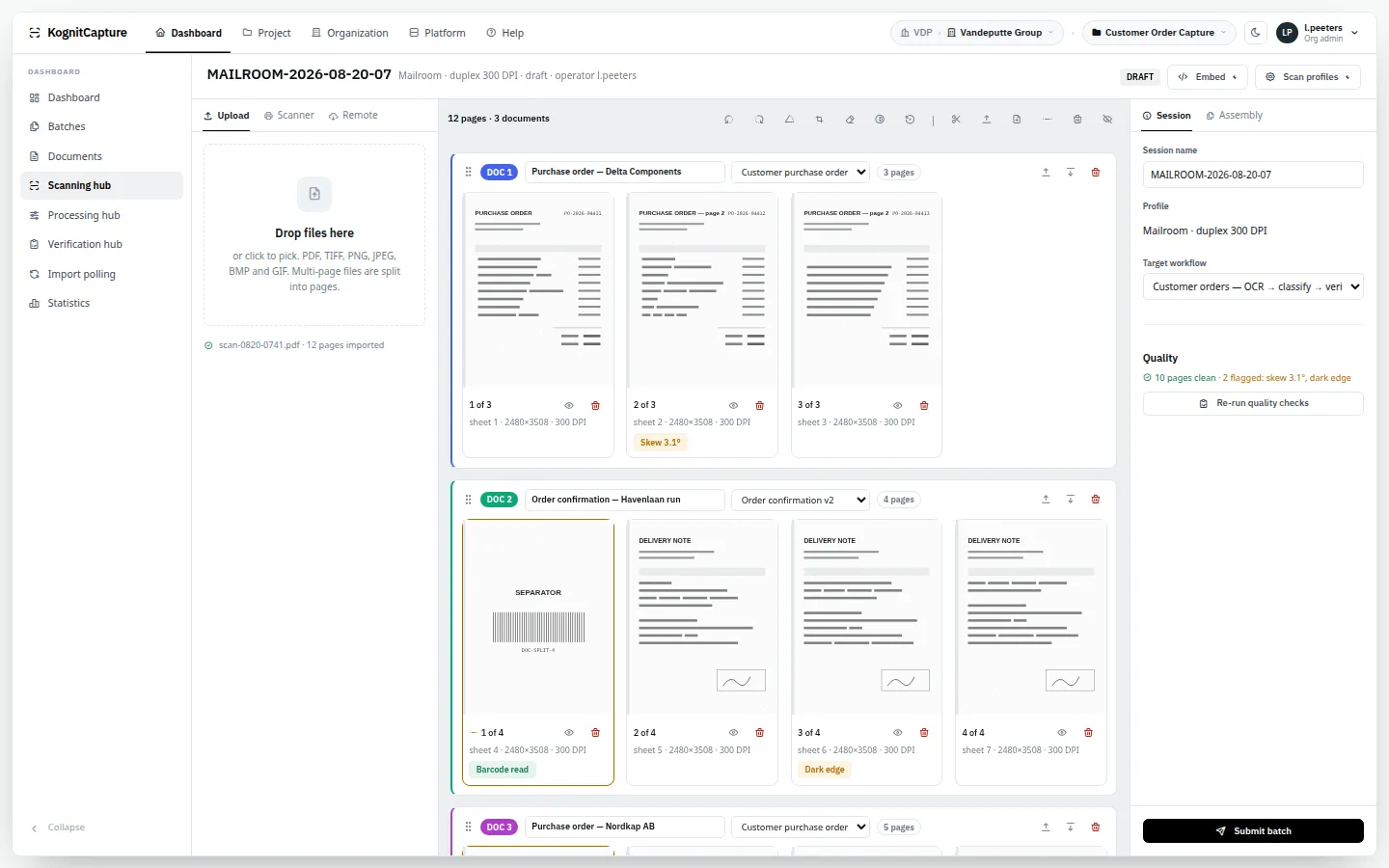Image resolution: width=1389 pixels, height=868 pixels.
Task: Rotate page left with toolbar icon
Action: pyautogui.click(x=728, y=120)
